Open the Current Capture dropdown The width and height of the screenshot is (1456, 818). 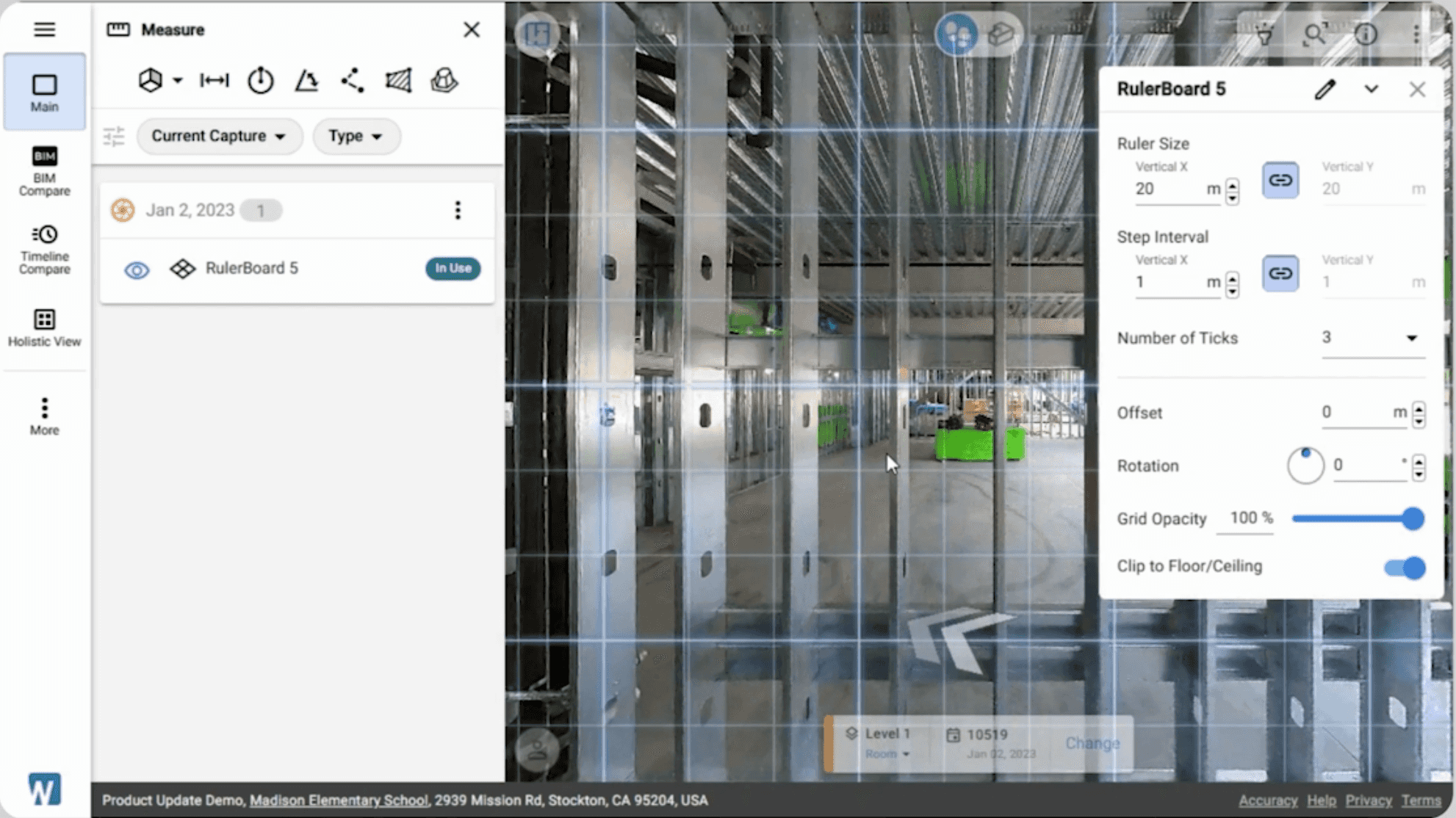[219, 137]
